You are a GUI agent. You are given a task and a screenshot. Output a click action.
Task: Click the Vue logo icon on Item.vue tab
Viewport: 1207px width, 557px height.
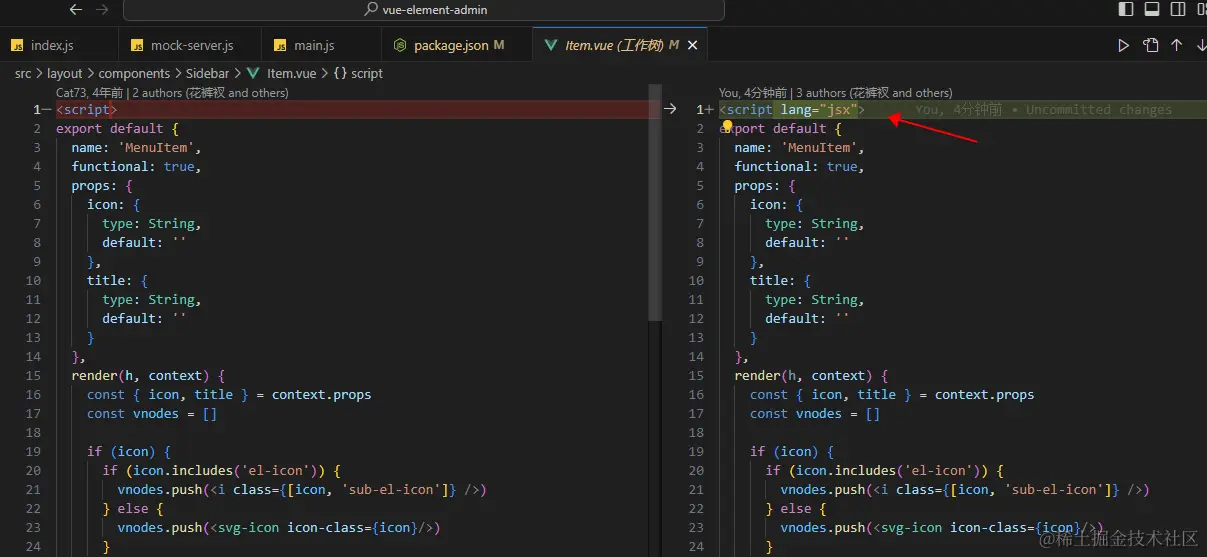coord(551,45)
